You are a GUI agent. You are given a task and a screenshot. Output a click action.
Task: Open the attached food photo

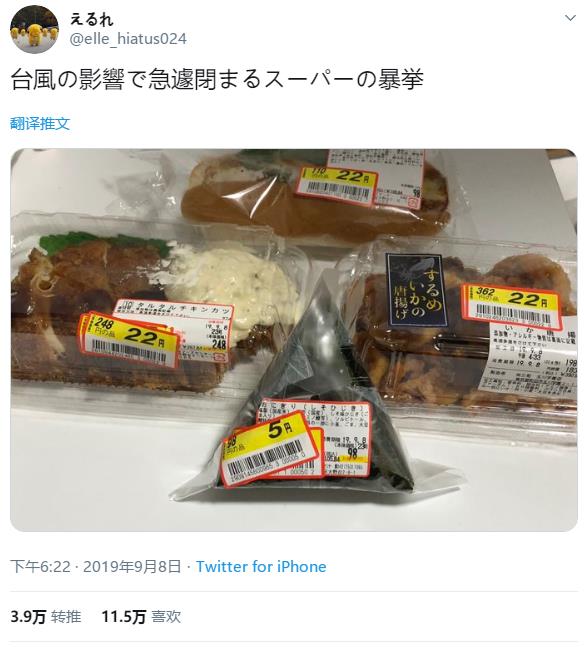(x=294, y=340)
